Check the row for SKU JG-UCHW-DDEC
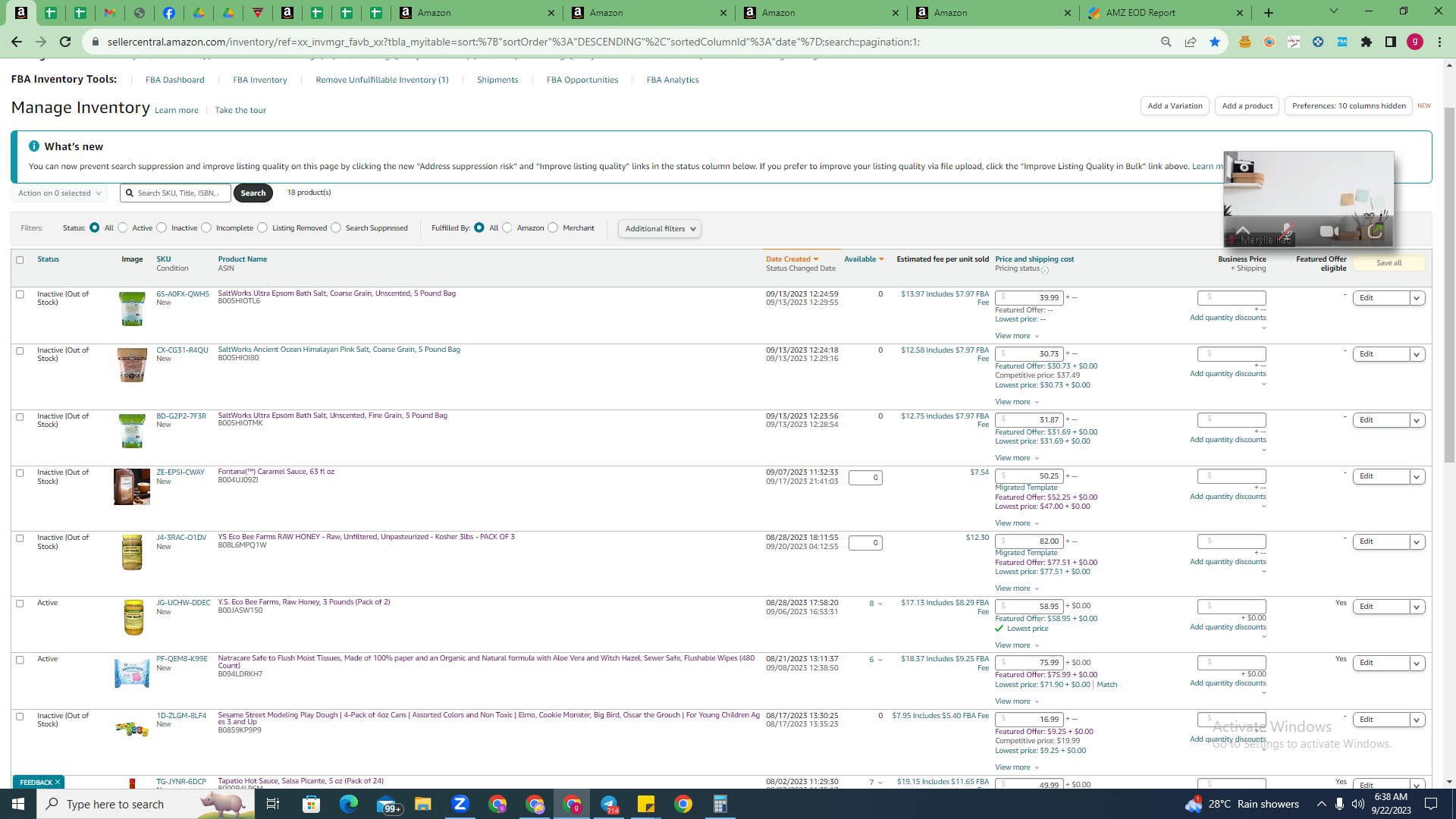This screenshot has height=819, width=1456. pos(20,604)
